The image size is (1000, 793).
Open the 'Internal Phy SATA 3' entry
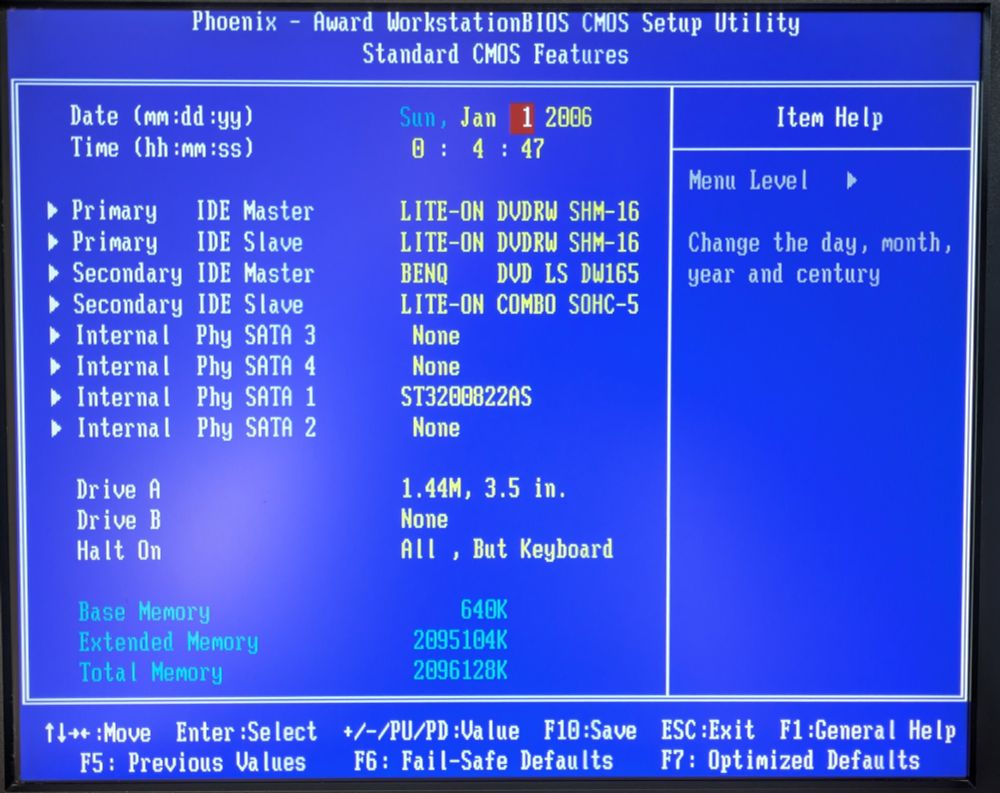pos(196,336)
